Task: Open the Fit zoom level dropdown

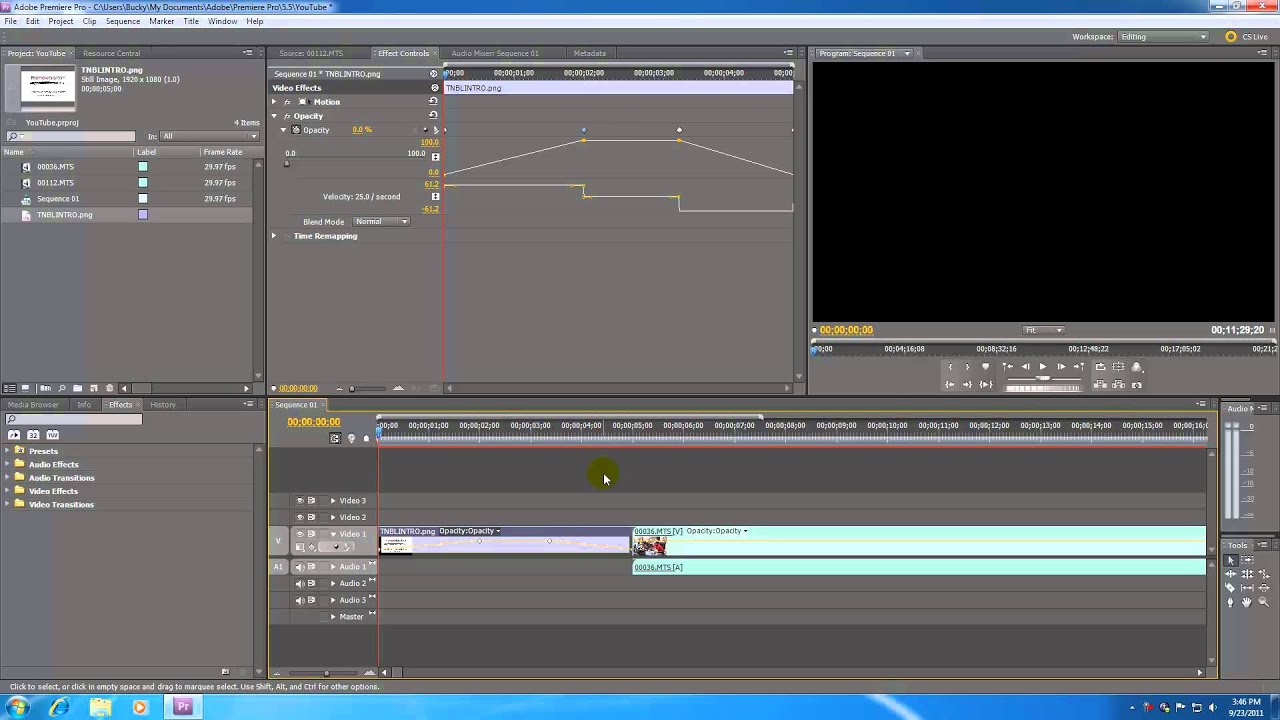Action: click(1043, 330)
